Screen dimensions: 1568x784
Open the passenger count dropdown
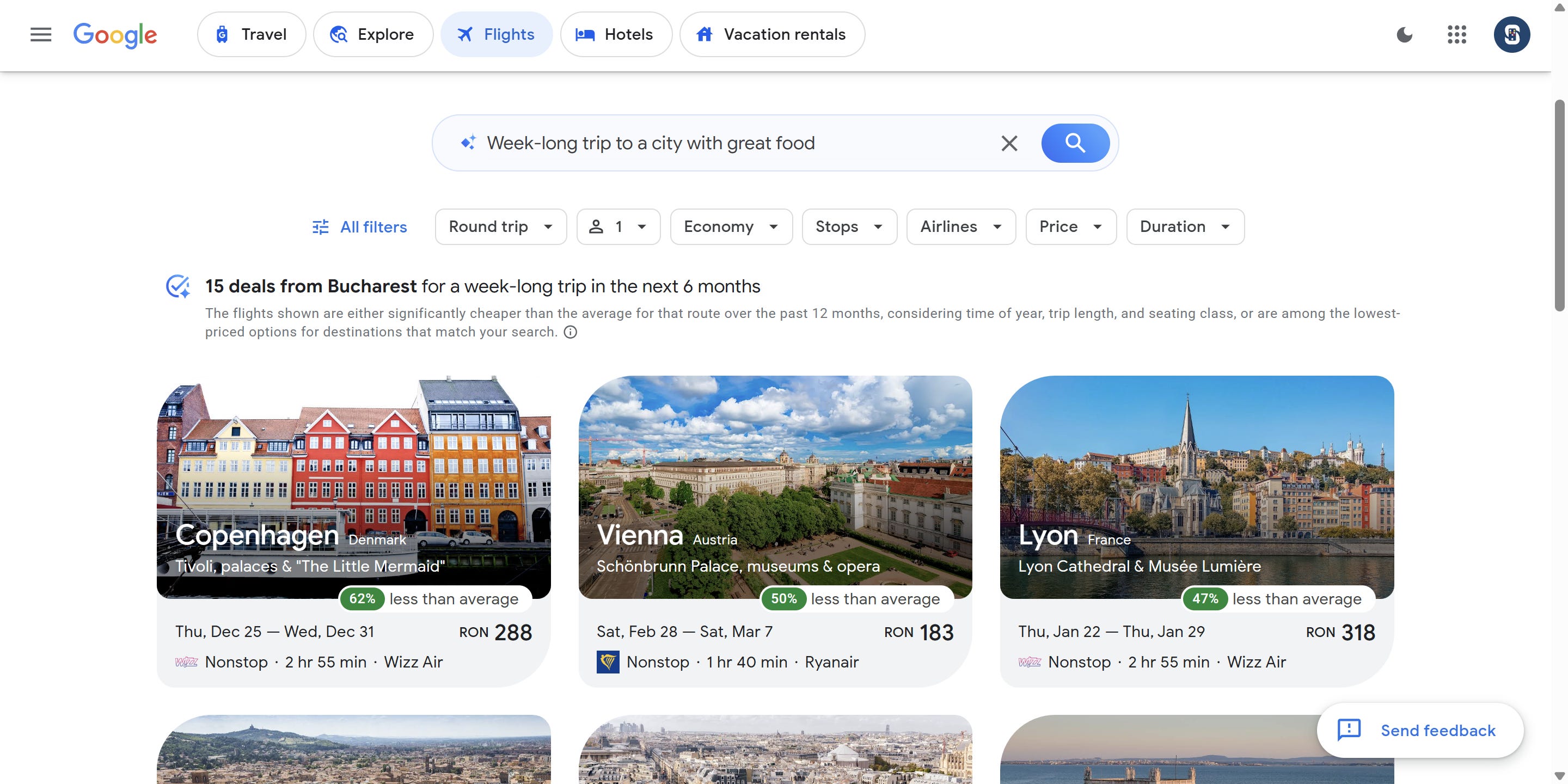click(618, 227)
